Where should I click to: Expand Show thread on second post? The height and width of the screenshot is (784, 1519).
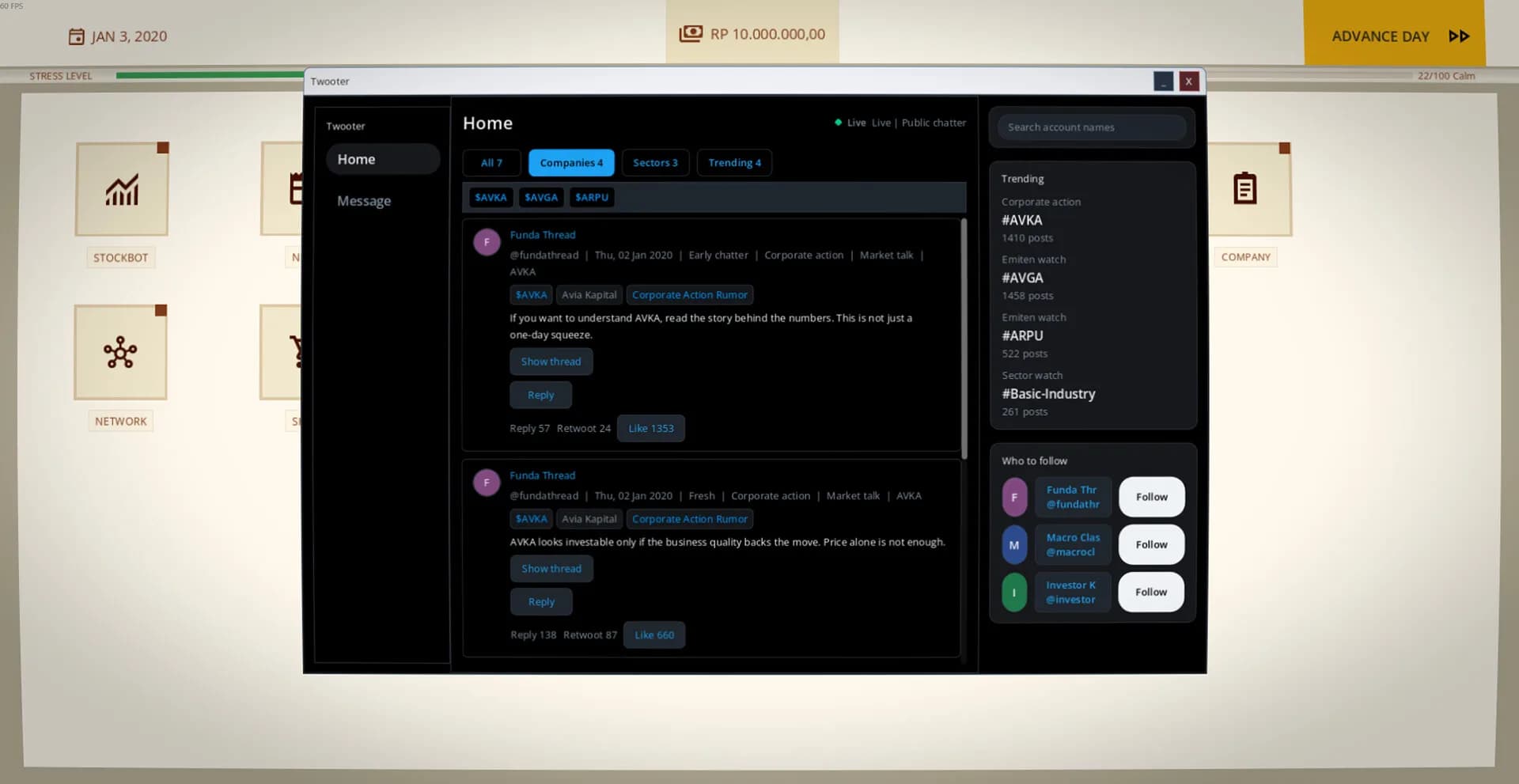tap(551, 569)
